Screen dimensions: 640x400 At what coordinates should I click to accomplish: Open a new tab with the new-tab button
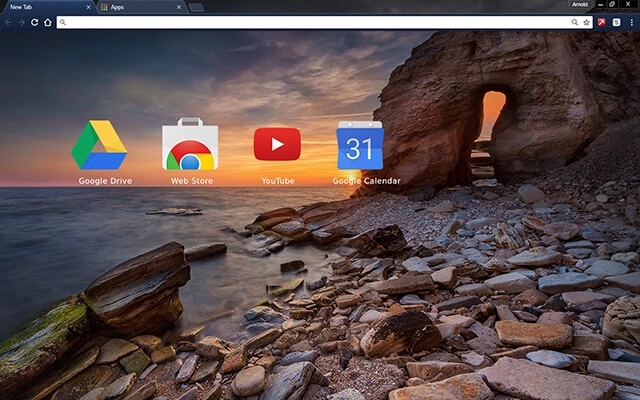point(196,7)
